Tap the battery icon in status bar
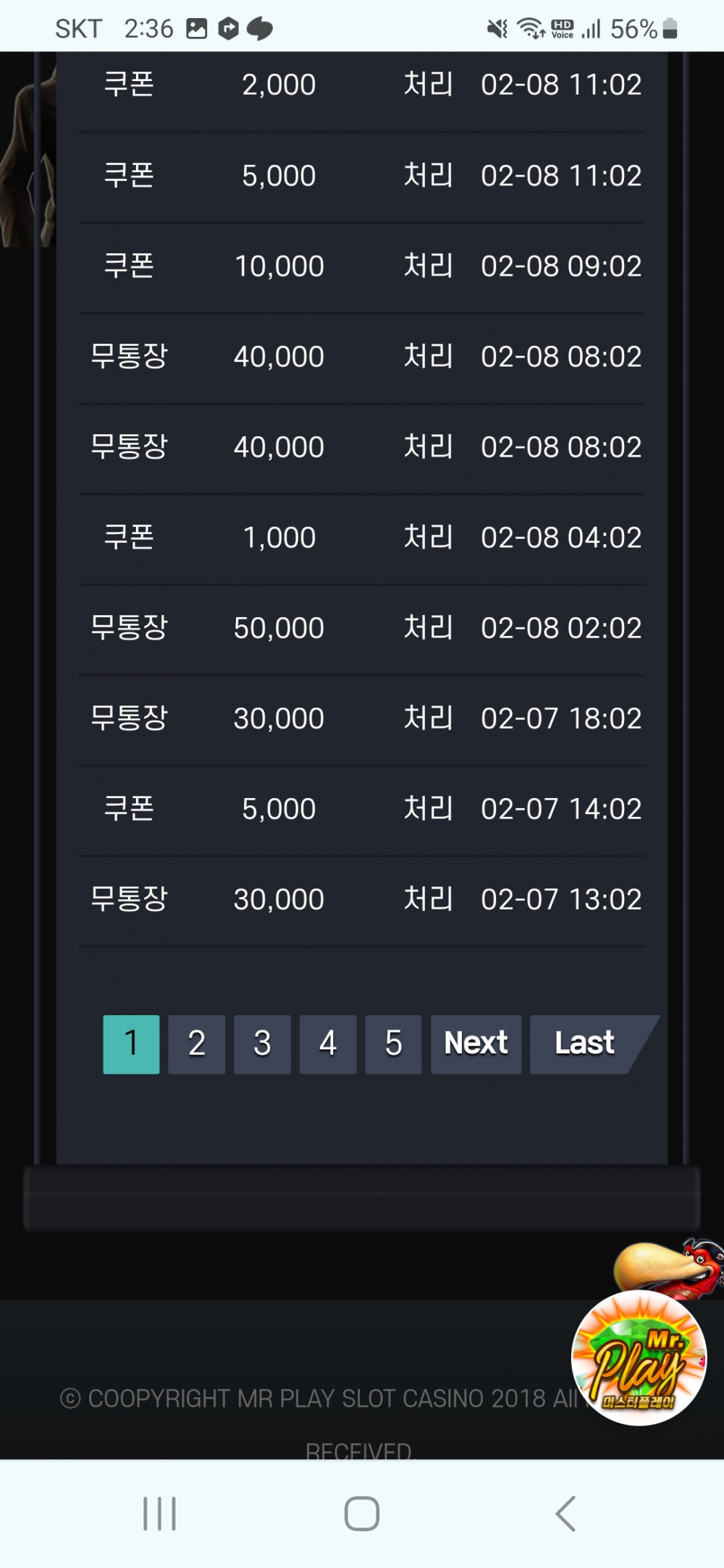 (x=670, y=29)
